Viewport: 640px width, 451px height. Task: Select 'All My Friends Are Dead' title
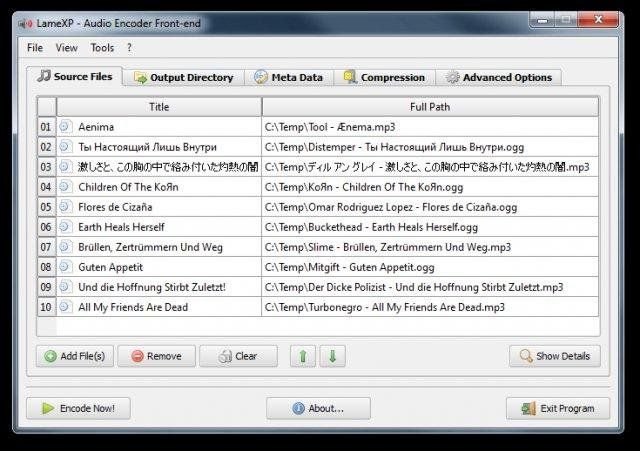tap(159, 307)
